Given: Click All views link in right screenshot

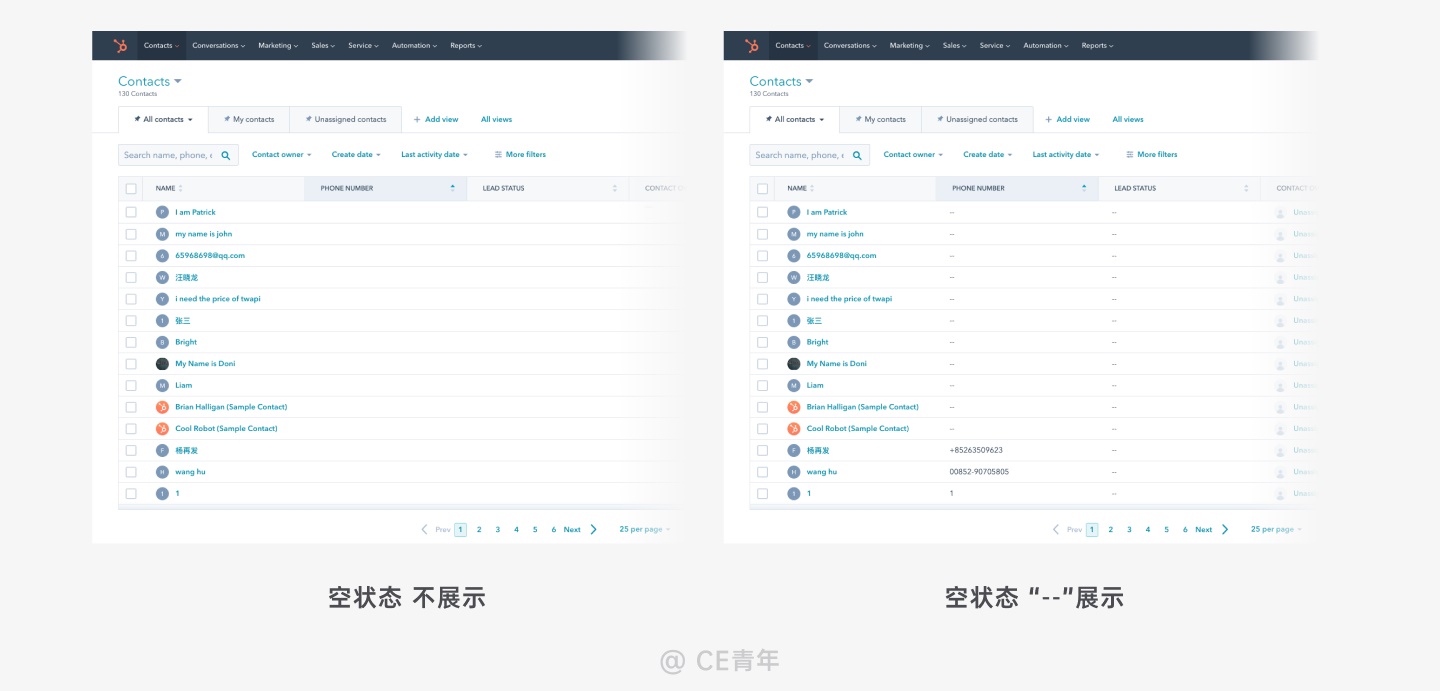Looking at the screenshot, I should (1128, 119).
